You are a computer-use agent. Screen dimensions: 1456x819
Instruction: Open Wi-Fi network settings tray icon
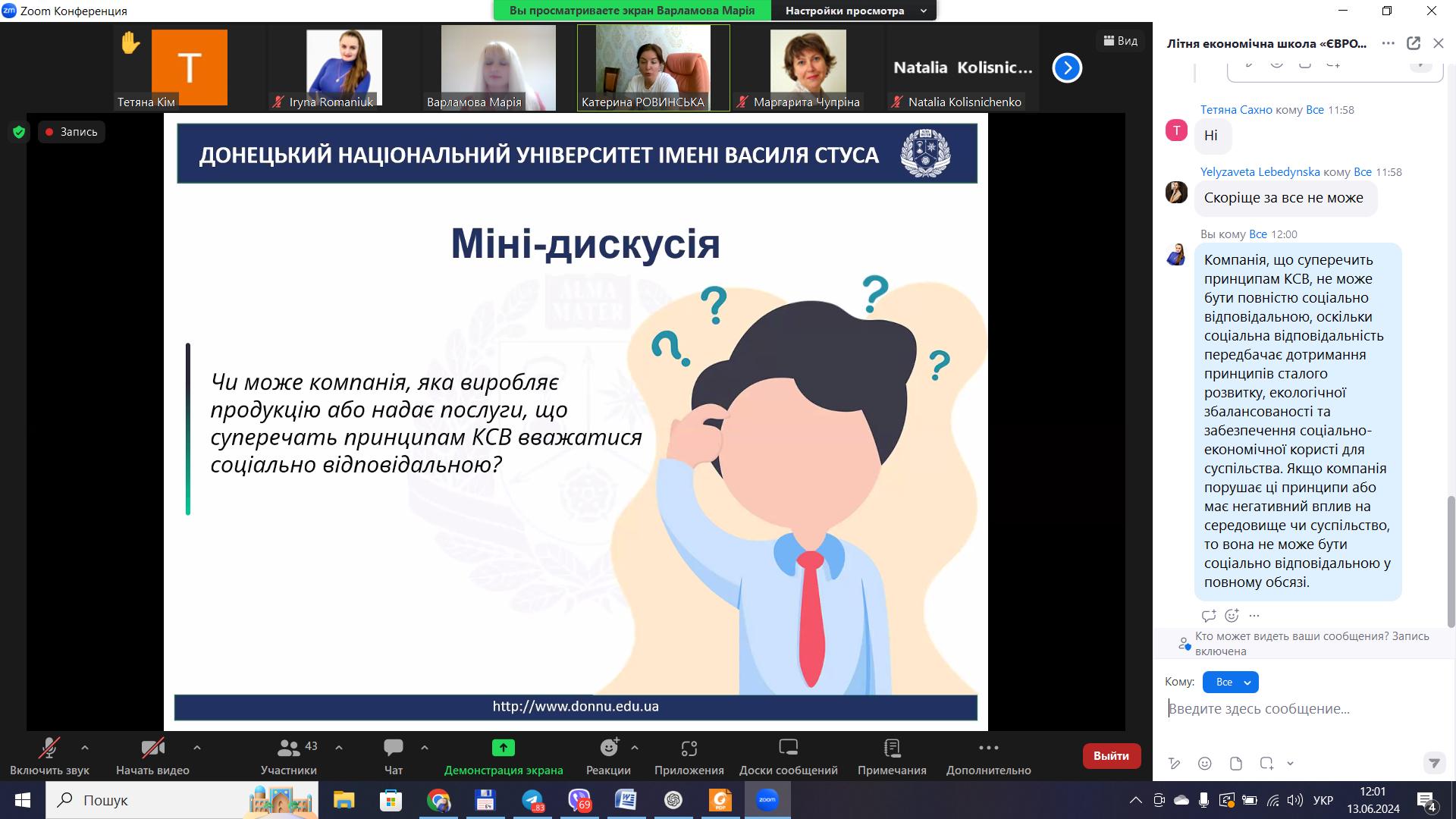1272,800
